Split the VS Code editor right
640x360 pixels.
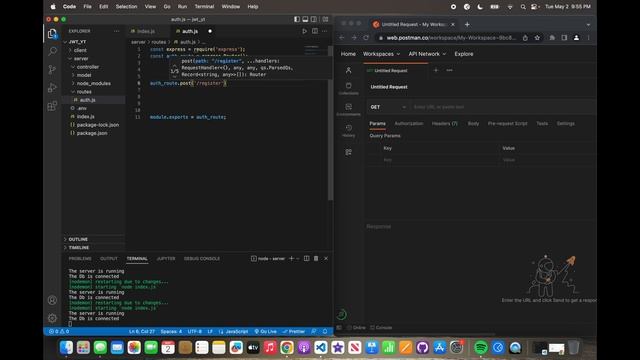[x=315, y=31]
